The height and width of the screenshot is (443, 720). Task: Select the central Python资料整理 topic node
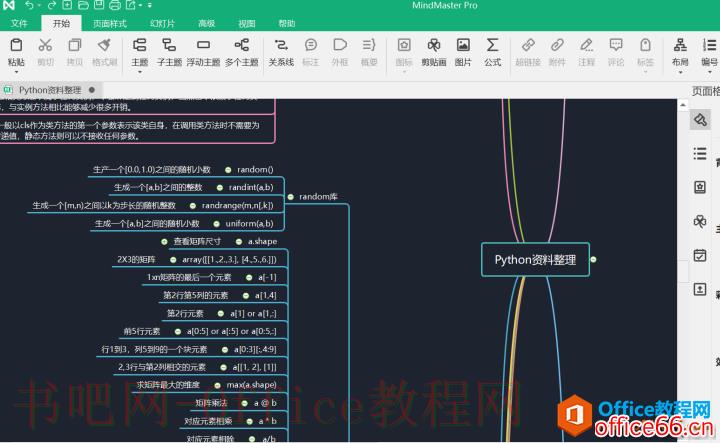[535, 260]
